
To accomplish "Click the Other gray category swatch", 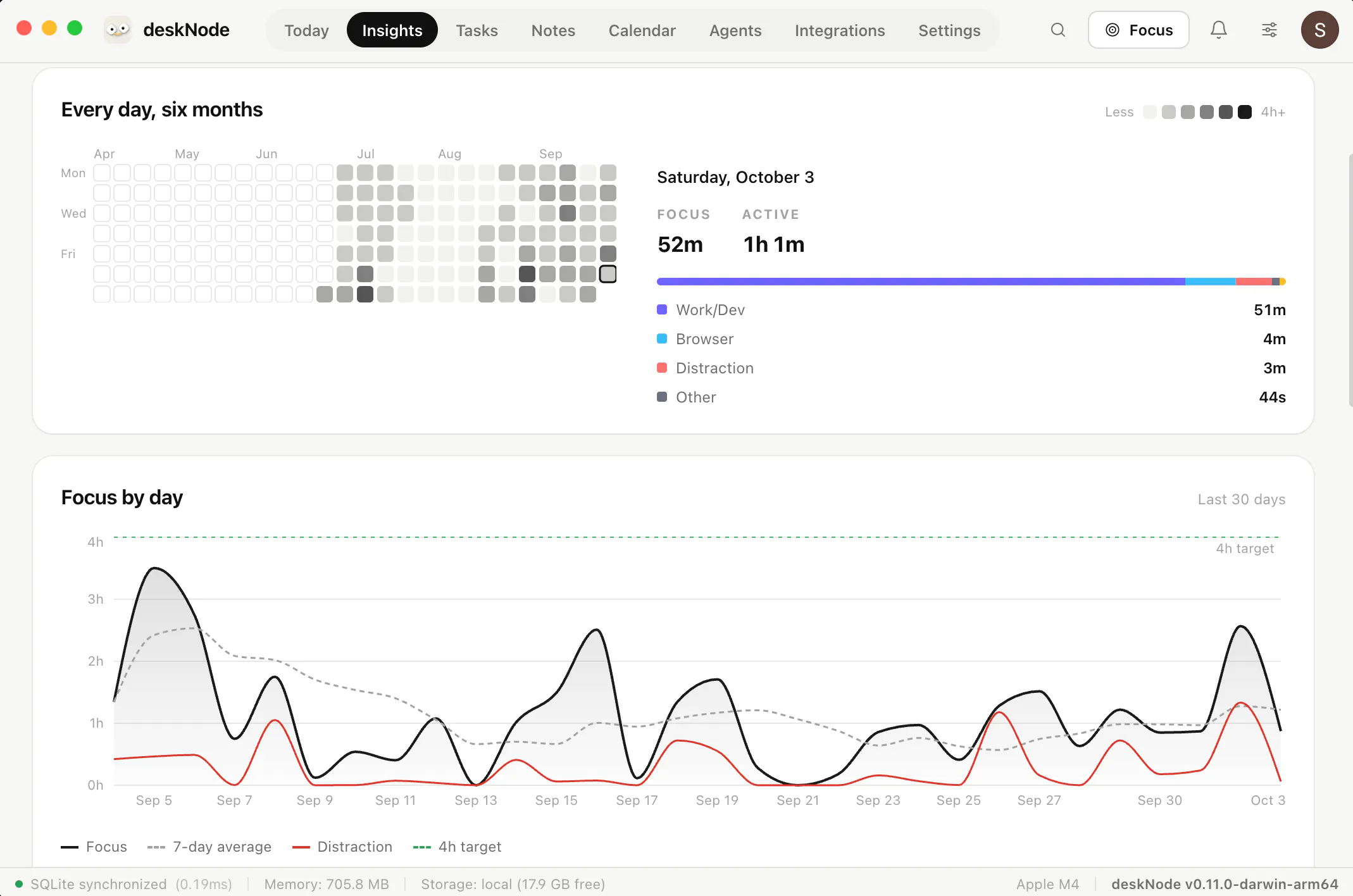I will pyautogui.click(x=662, y=397).
